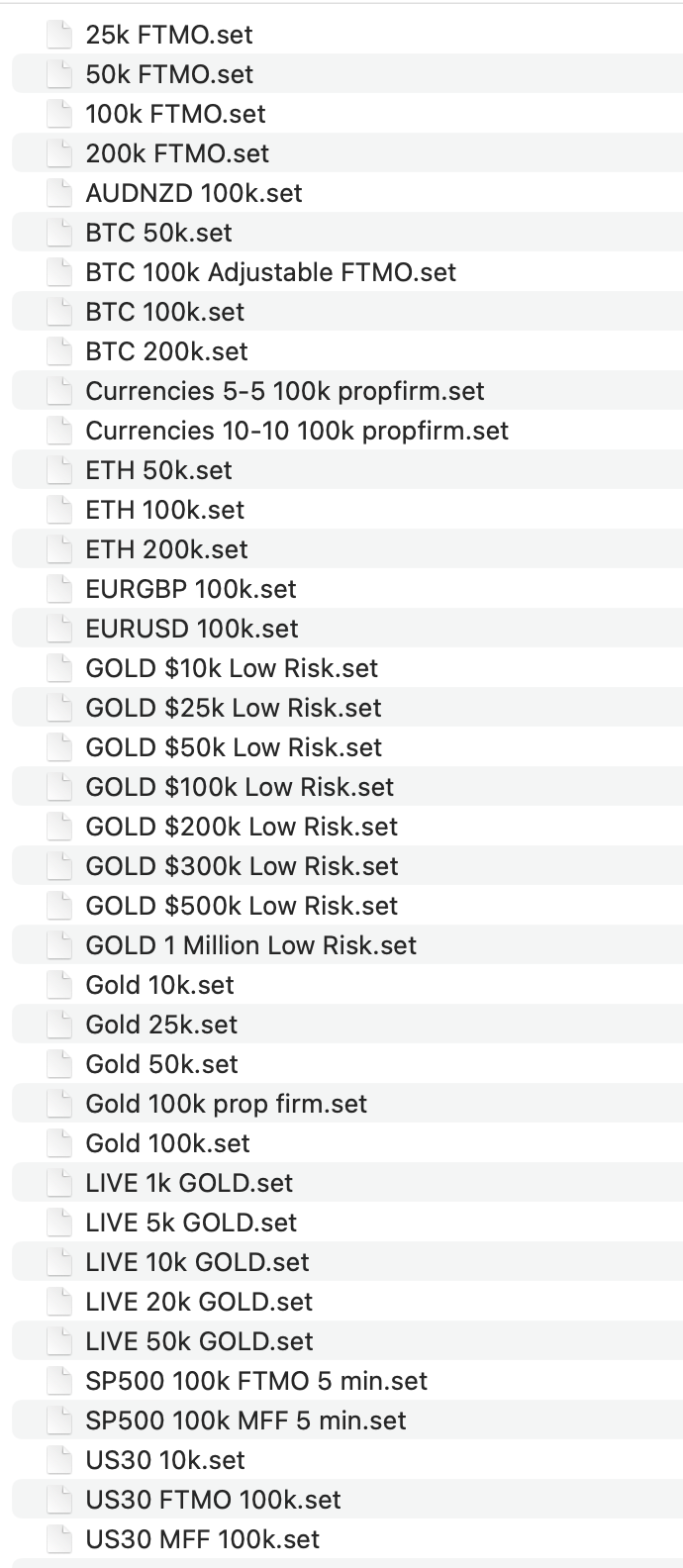Image resolution: width=683 pixels, height=1568 pixels.
Task: Click the icon beside ETH 100k.set
Action: pyautogui.click(x=60, y=510)
